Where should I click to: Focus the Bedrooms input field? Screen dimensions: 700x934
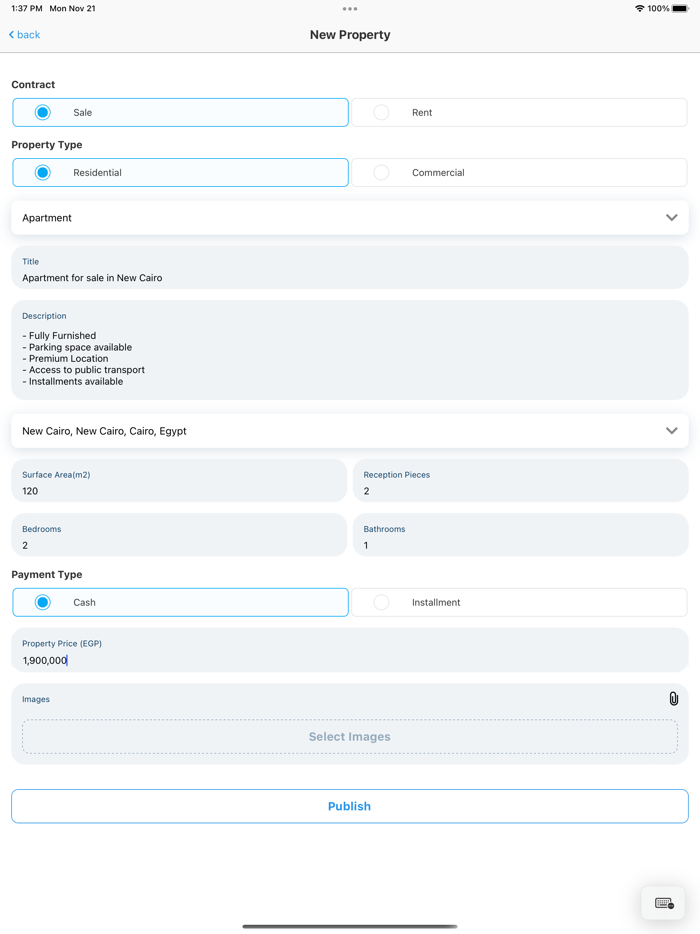coord(180,542)
